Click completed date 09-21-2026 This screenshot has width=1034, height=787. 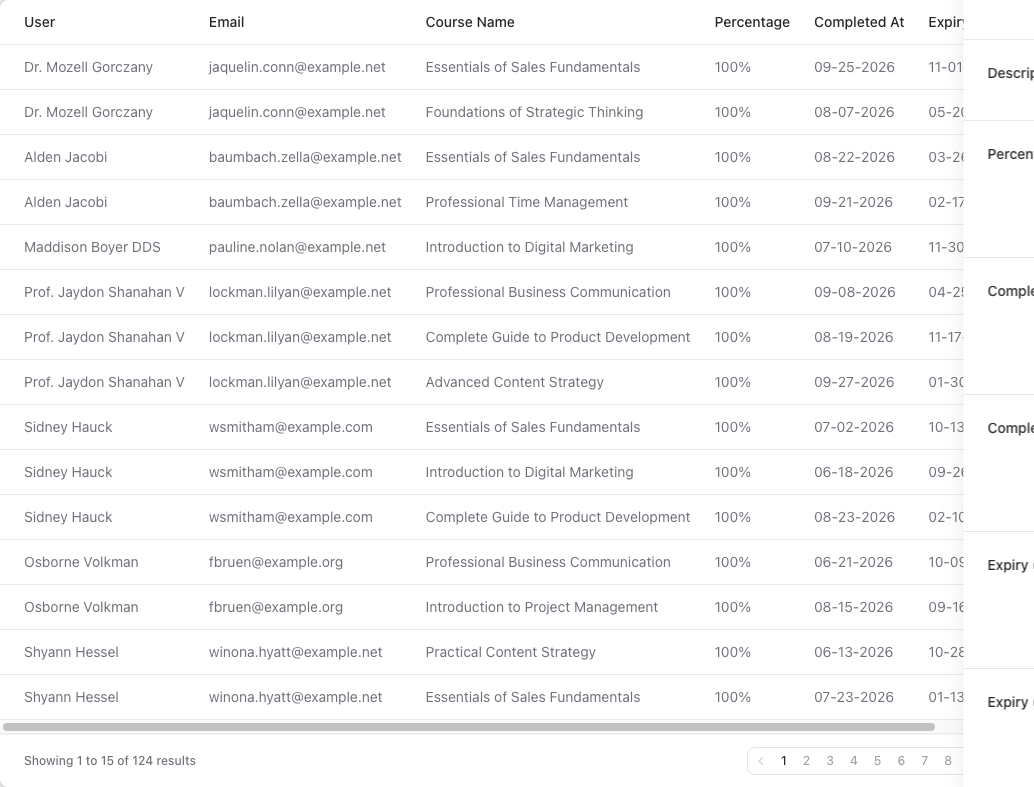853,202
